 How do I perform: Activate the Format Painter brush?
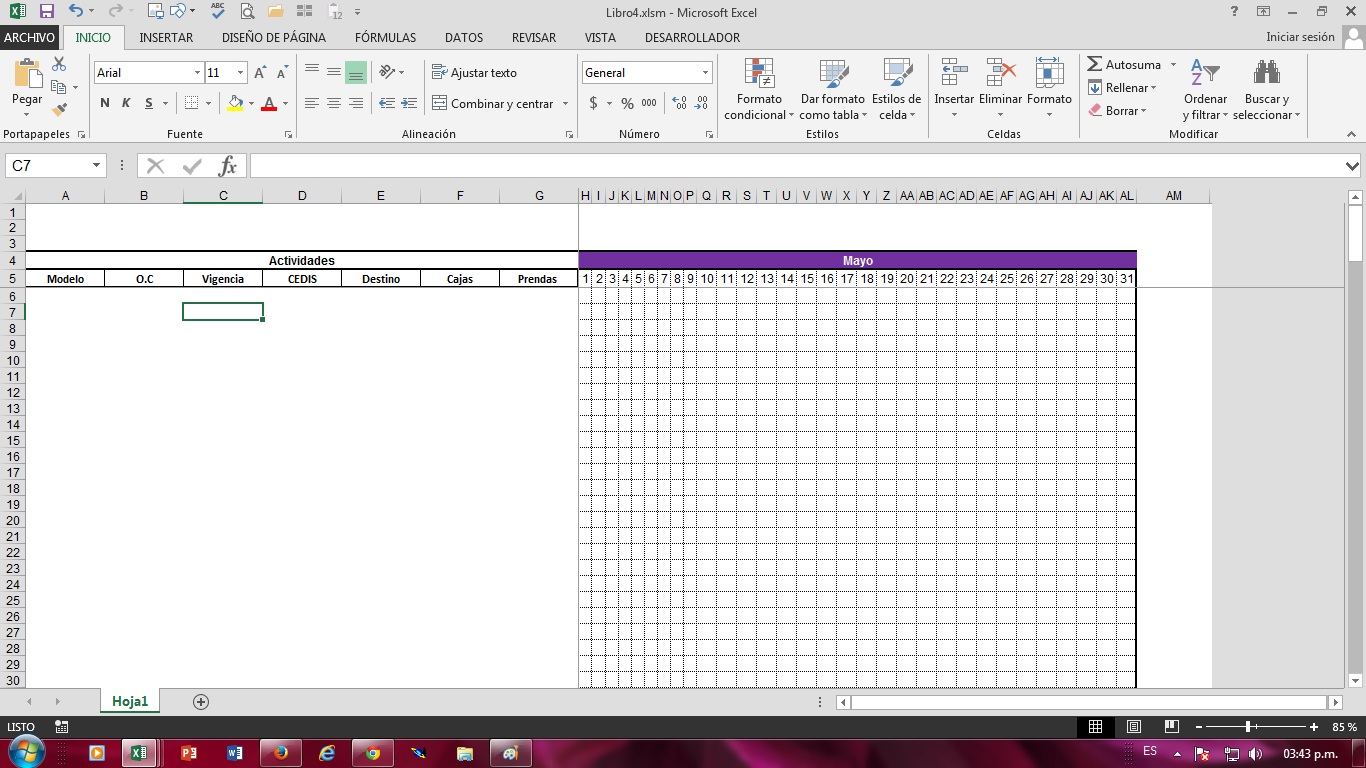click(x=59, y=110)
